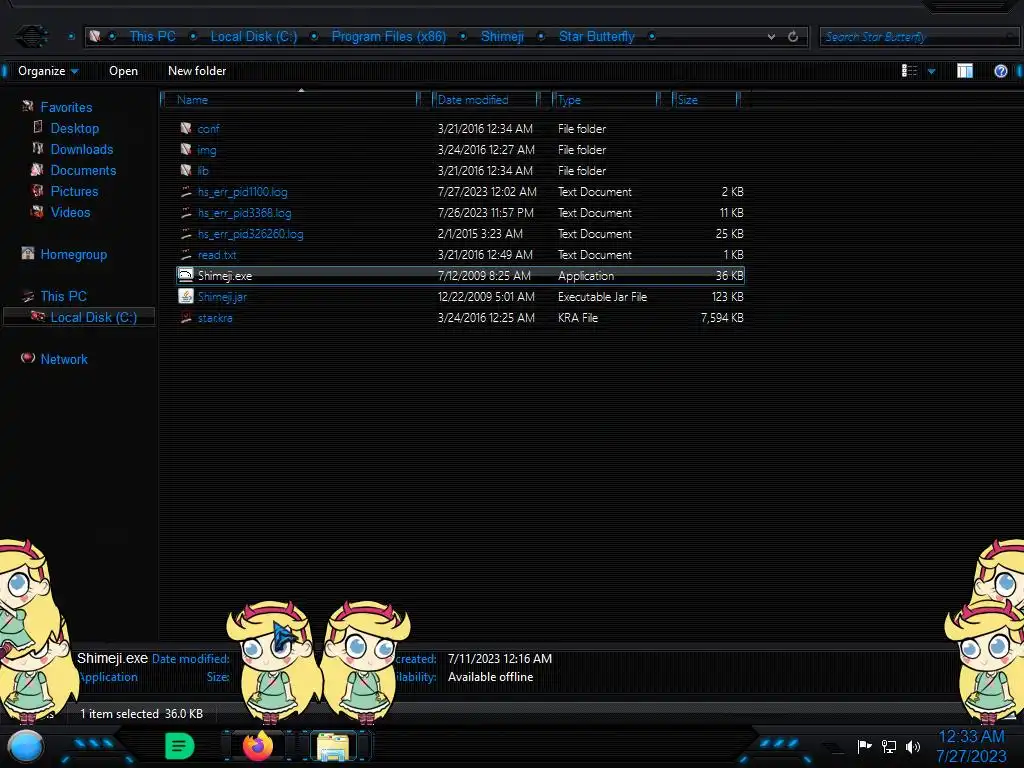The height and width of the screenshot is (768, 1024).
Task: Open Downloads in the sidebar
Action: point(82,149)
